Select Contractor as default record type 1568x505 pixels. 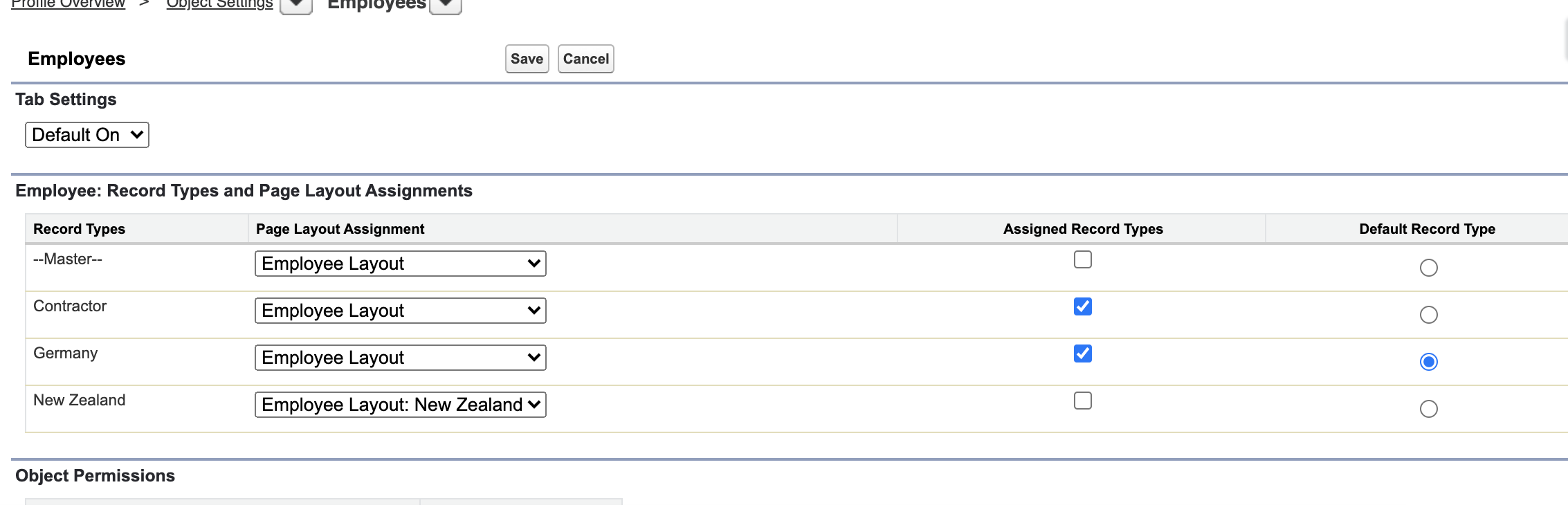[x=1428, y=315]
